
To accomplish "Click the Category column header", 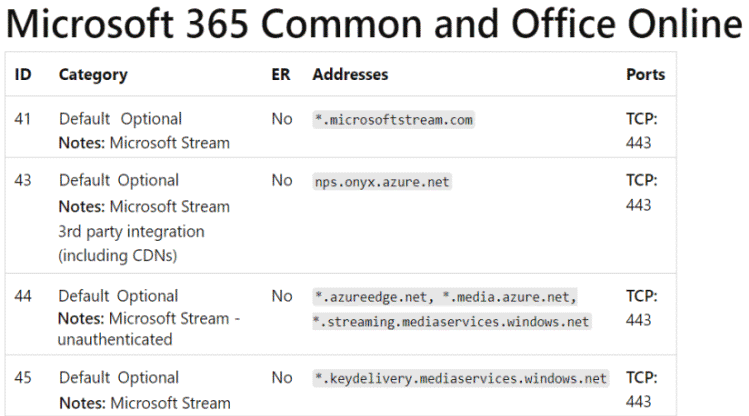I will (x=93, y=75).
